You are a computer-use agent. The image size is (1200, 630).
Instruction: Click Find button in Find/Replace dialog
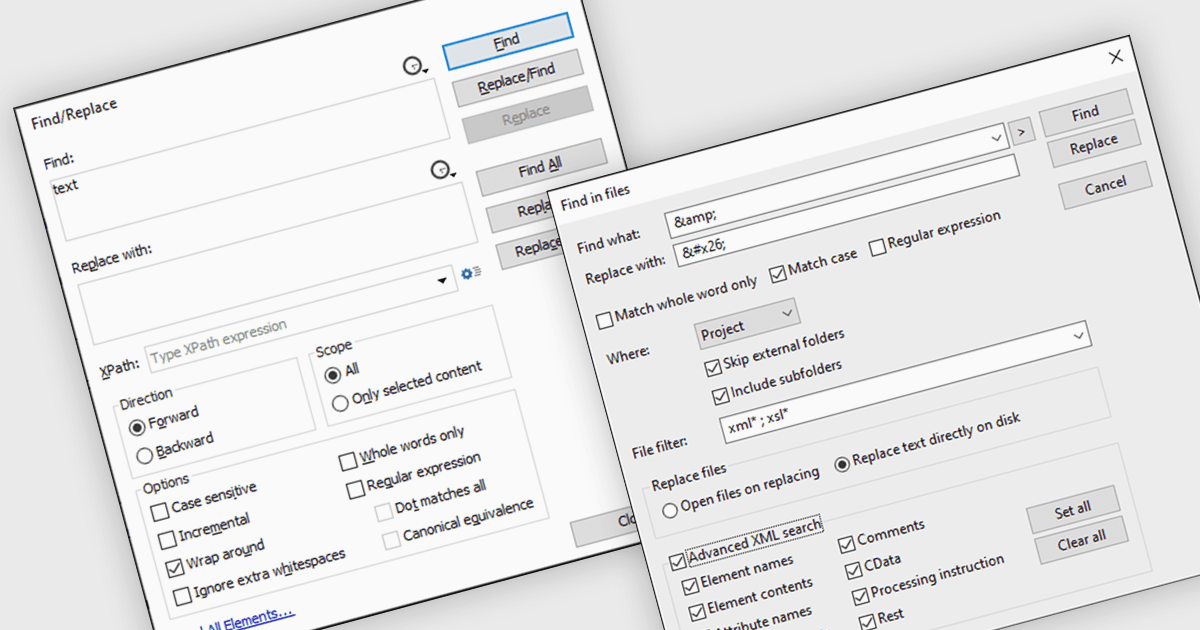[x=507, y=41]
